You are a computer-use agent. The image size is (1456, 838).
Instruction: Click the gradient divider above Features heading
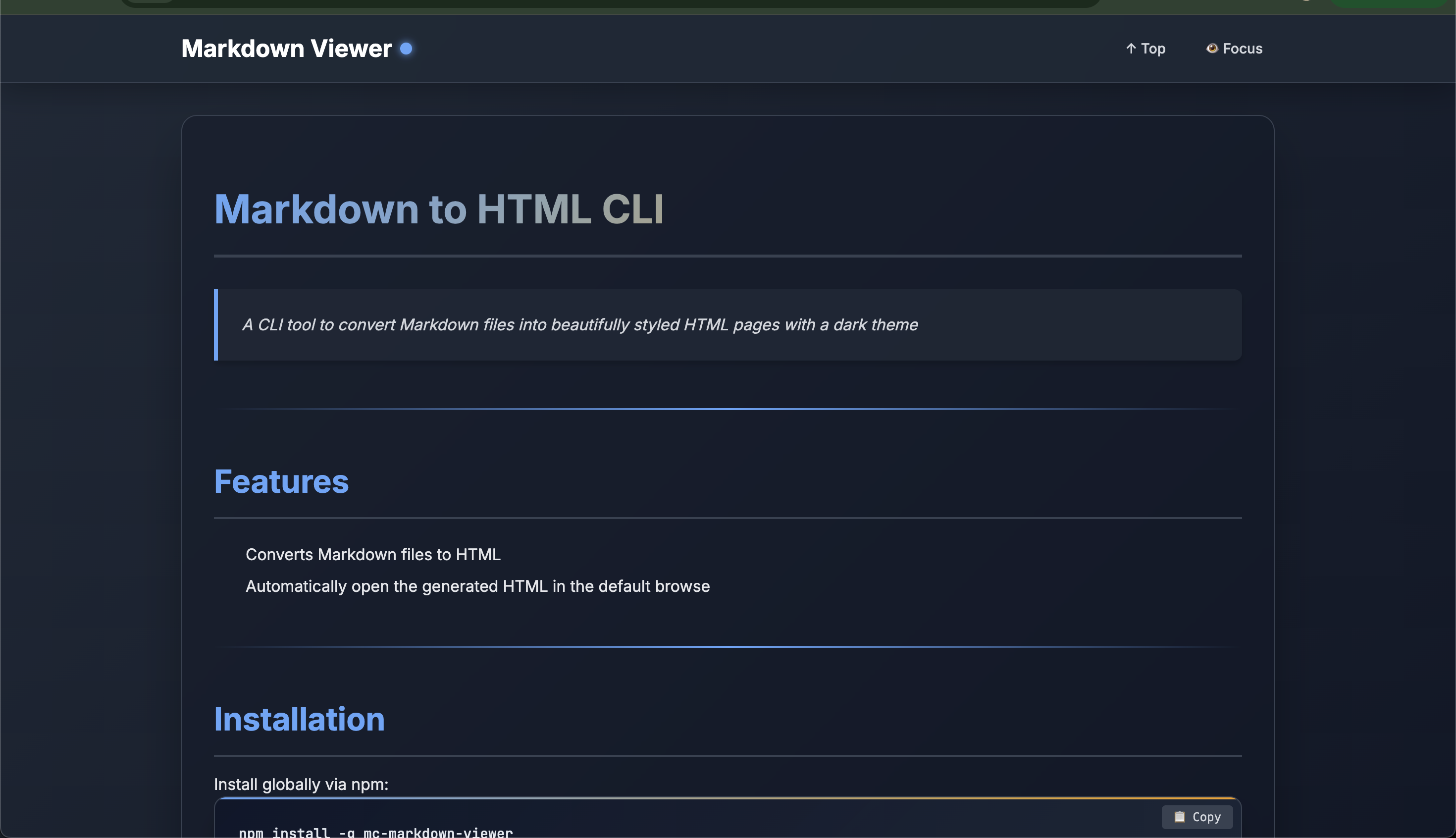(x=728, y=409)
